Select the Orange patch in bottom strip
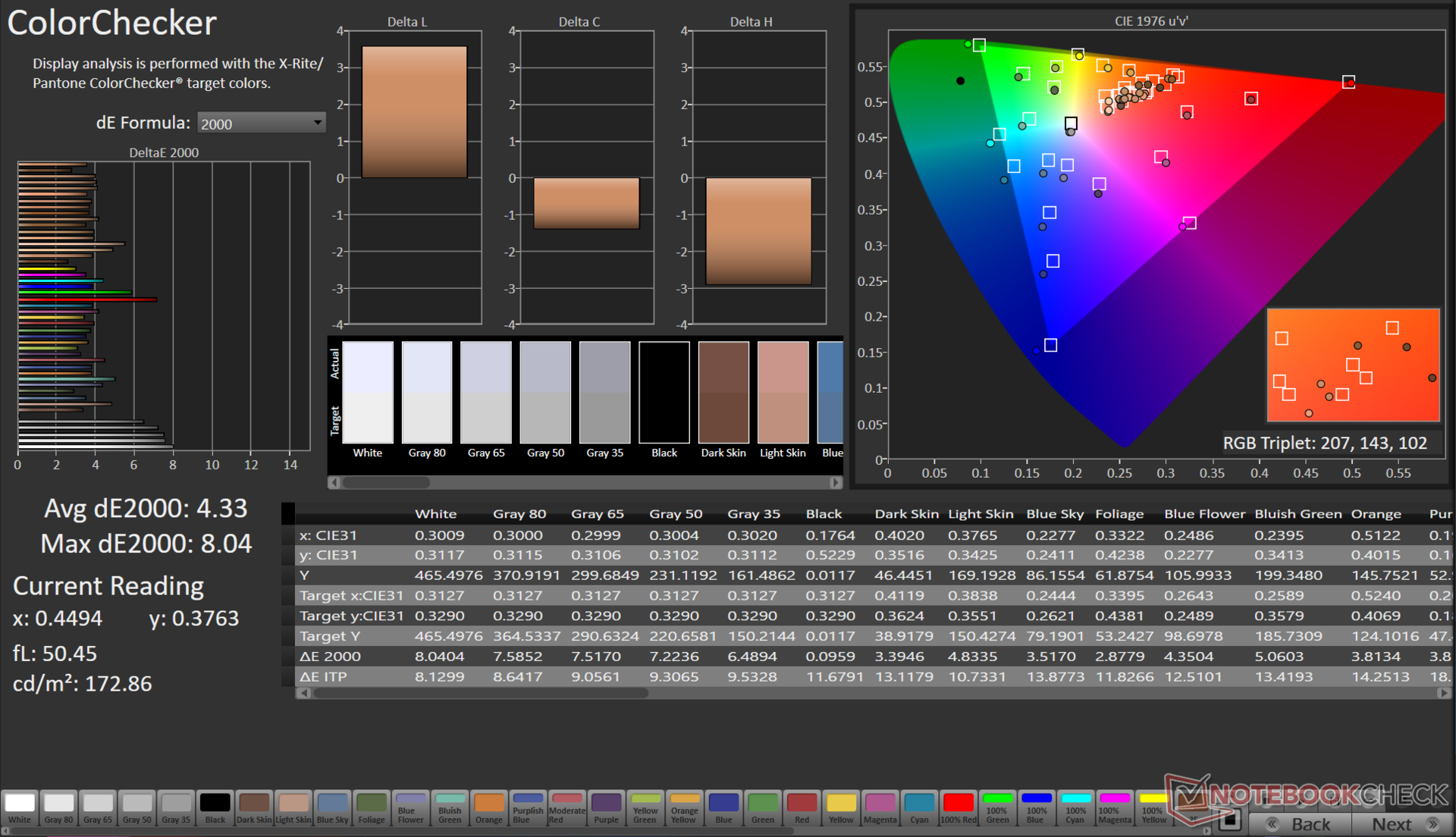 pos(488,807)
